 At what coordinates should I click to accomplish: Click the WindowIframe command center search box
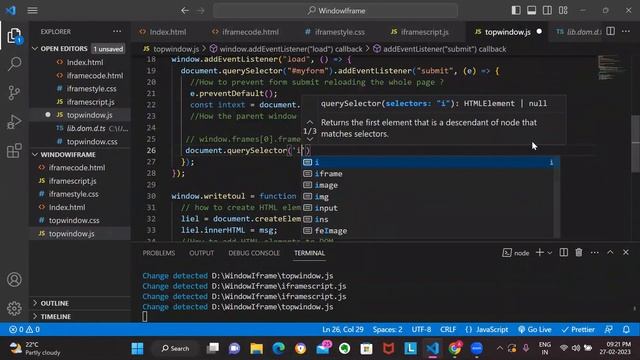(x=336, y=11)
